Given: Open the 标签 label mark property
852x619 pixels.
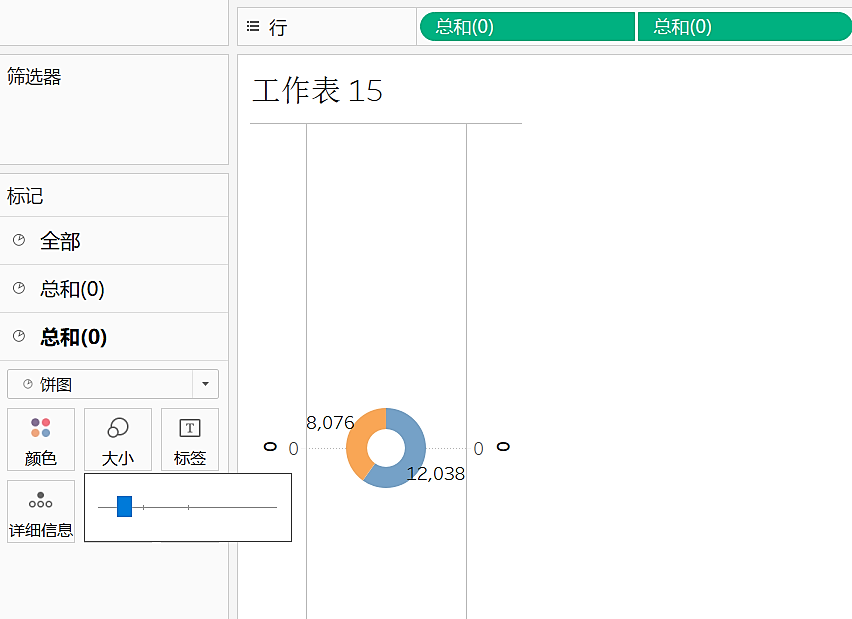Looking at the screenshot, I should [190, 439].
